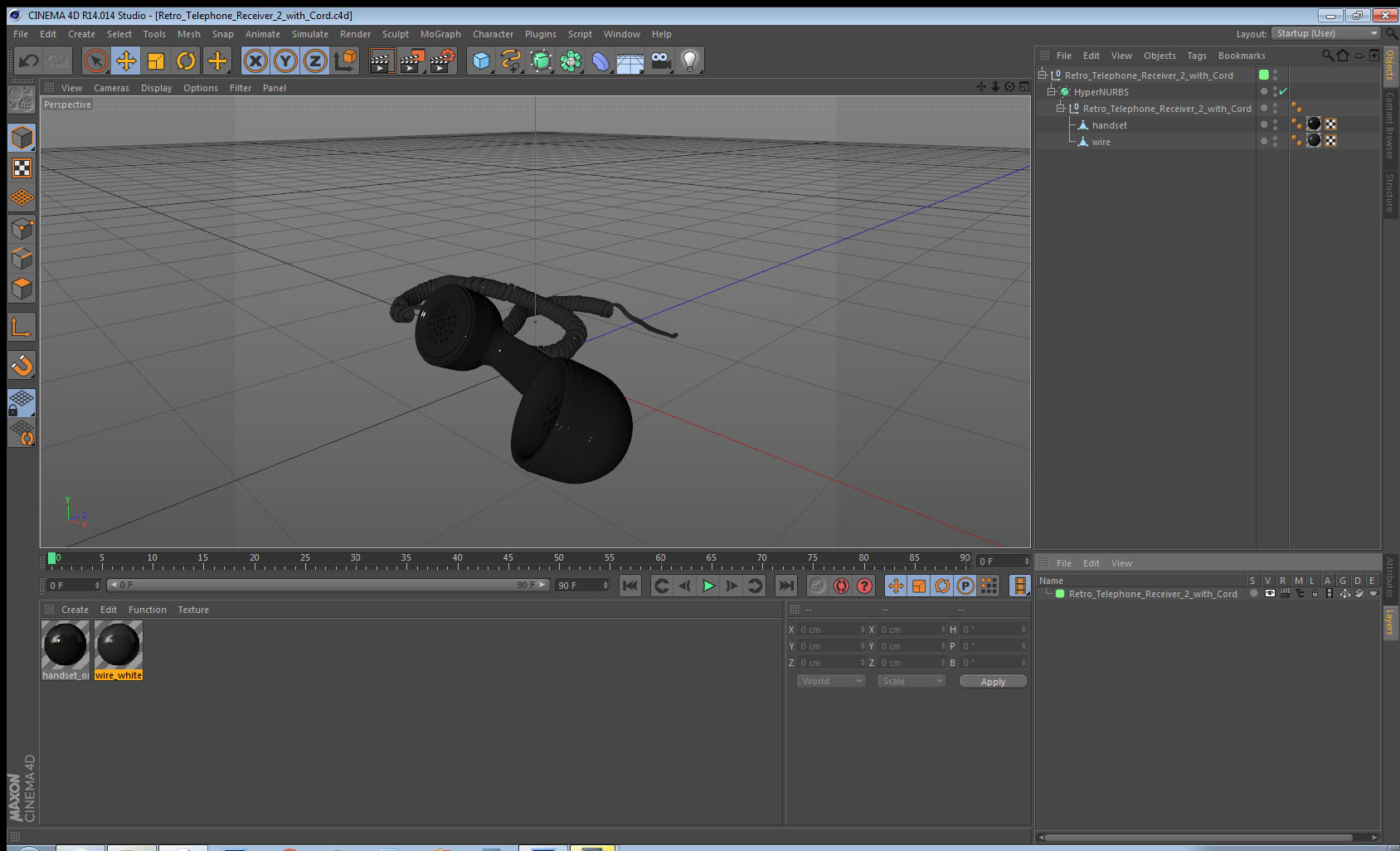Switch to Edges mode
Image resolution: width=1400 pixels, height=851 pixels.
(x=22, y=258)
